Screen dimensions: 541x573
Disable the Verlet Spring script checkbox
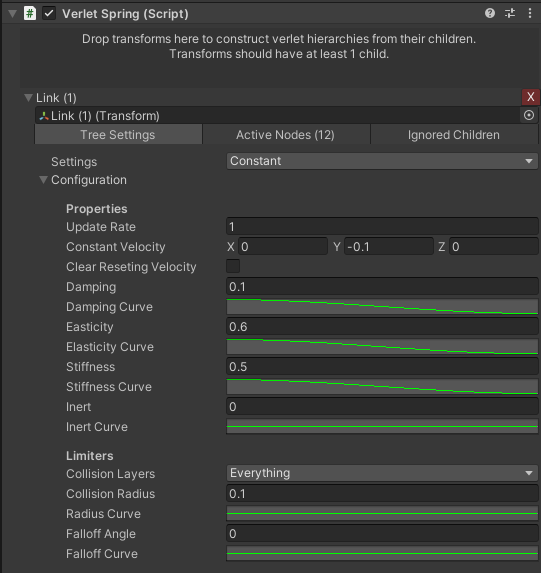tap(49, 14)
